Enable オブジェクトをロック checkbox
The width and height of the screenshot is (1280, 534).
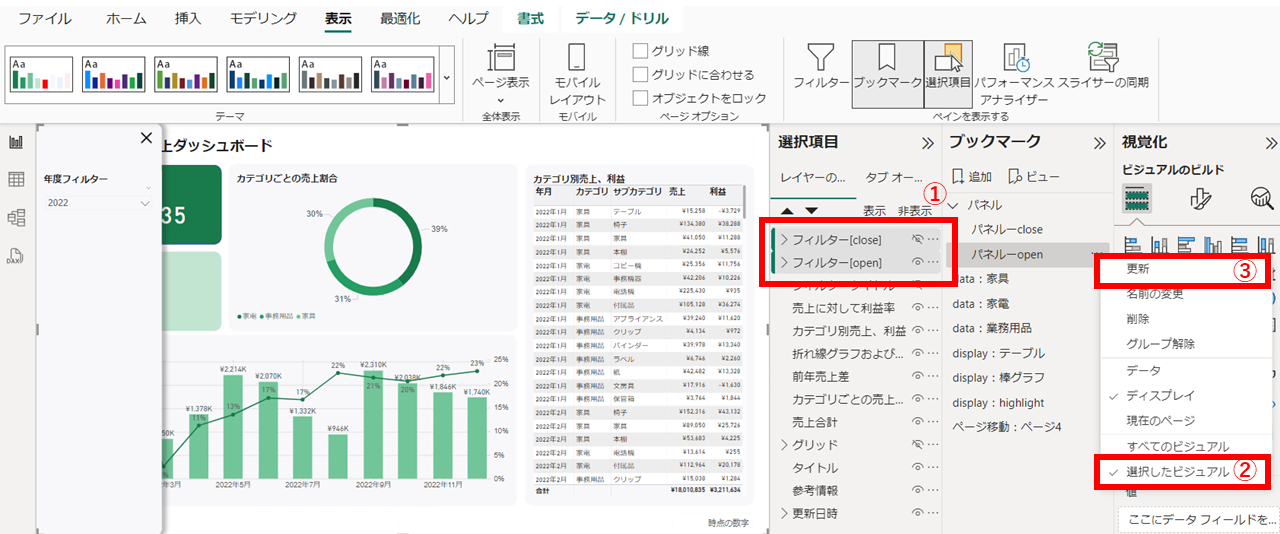coord(641,99)
